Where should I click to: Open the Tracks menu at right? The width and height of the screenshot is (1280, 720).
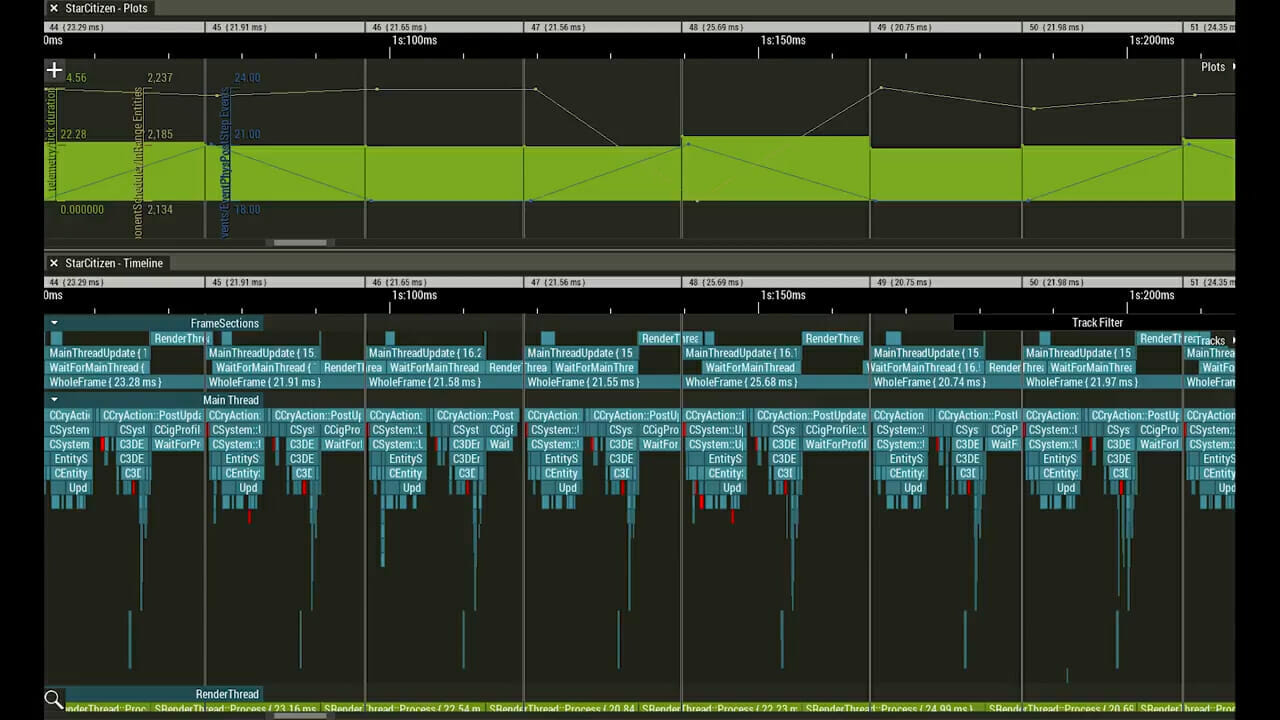pos(1214,341)
